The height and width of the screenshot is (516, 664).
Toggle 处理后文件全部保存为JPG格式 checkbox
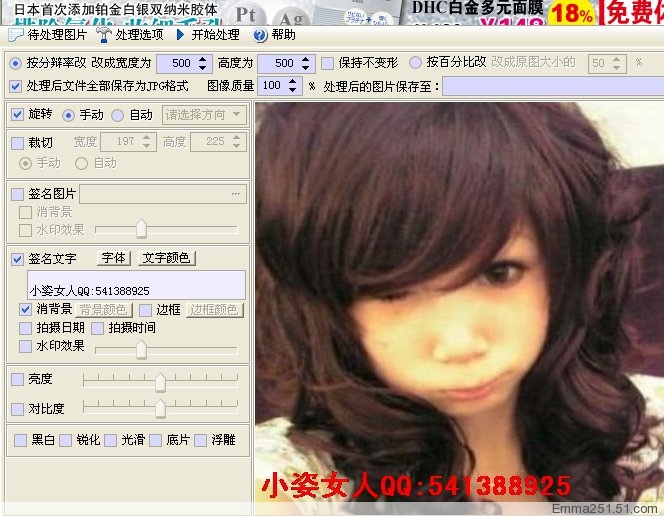click(x=16, y=87)
